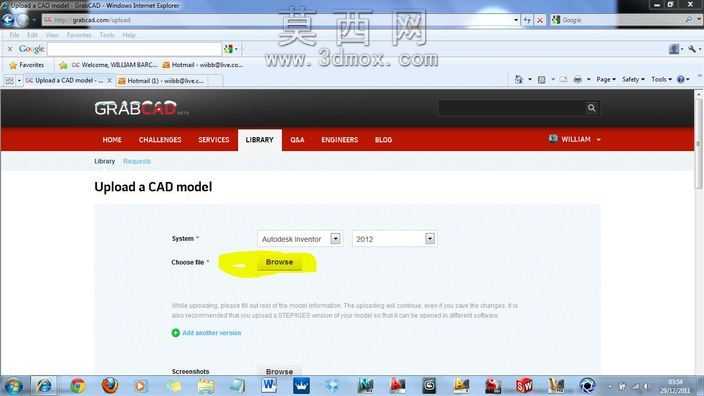704x396 pixels.
Task: Click Browse next to Choose file
Action: (x=279, y=262)
